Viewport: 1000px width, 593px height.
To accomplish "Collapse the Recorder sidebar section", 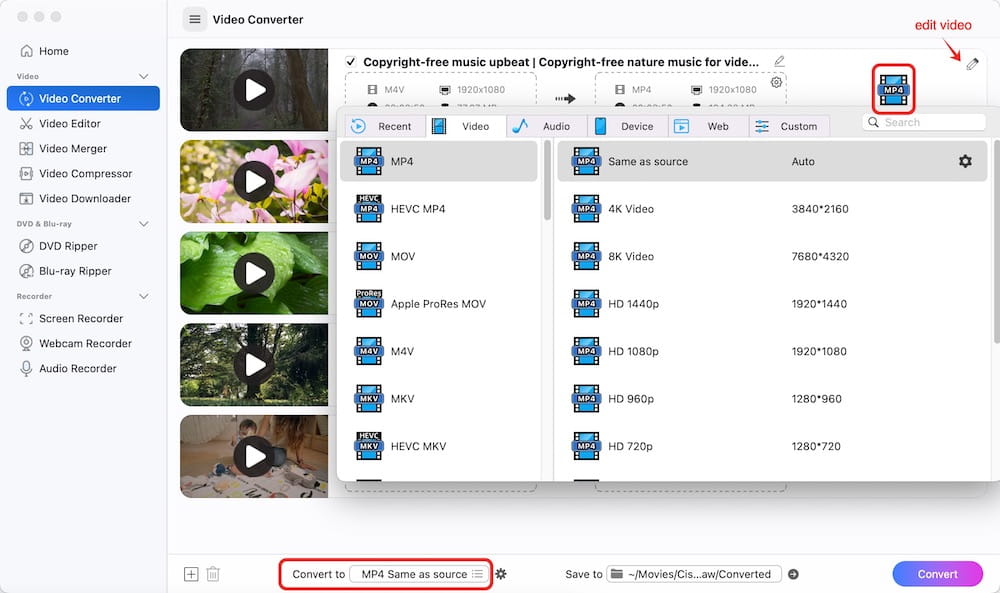I will (x=143, y=296).
